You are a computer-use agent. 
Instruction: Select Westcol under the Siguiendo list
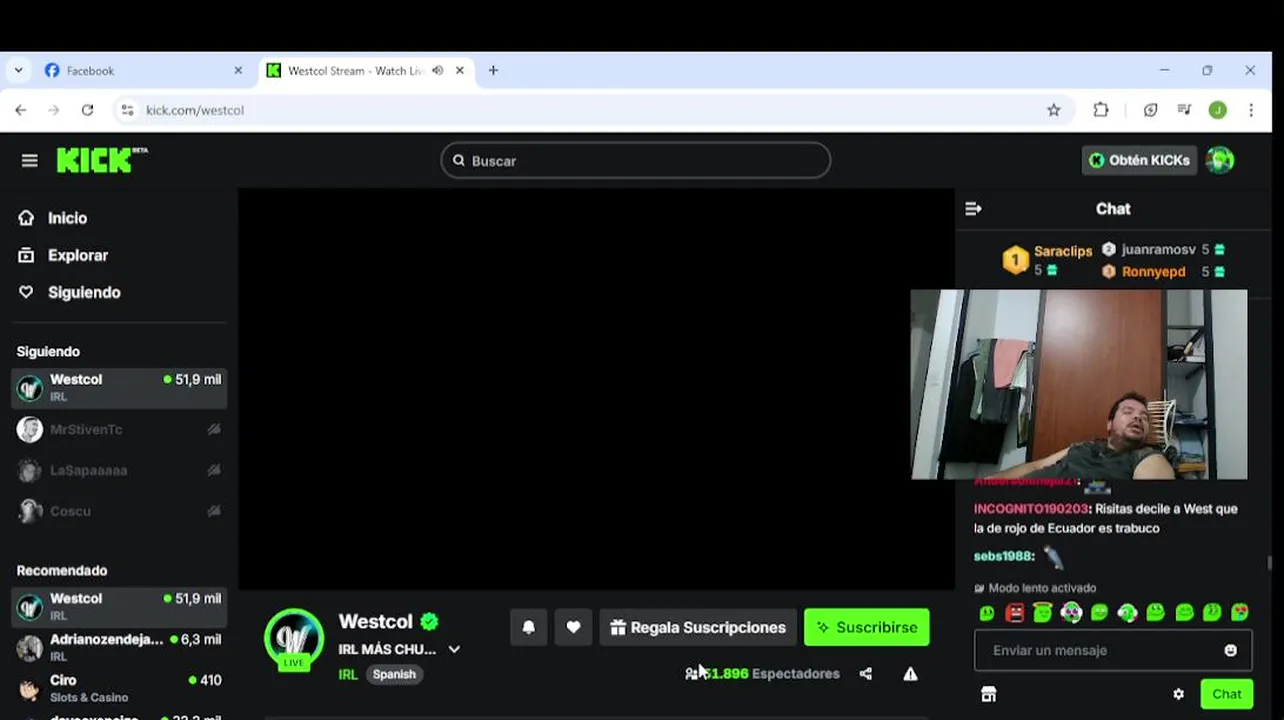click(119, 388)
